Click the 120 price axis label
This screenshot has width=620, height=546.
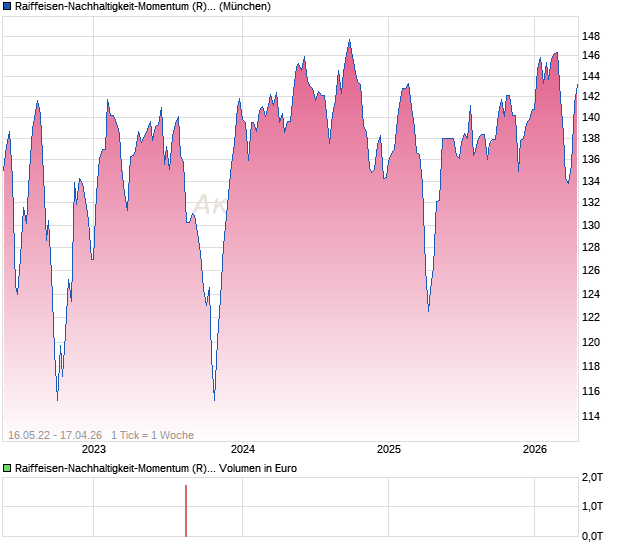(x=591, y=342)
